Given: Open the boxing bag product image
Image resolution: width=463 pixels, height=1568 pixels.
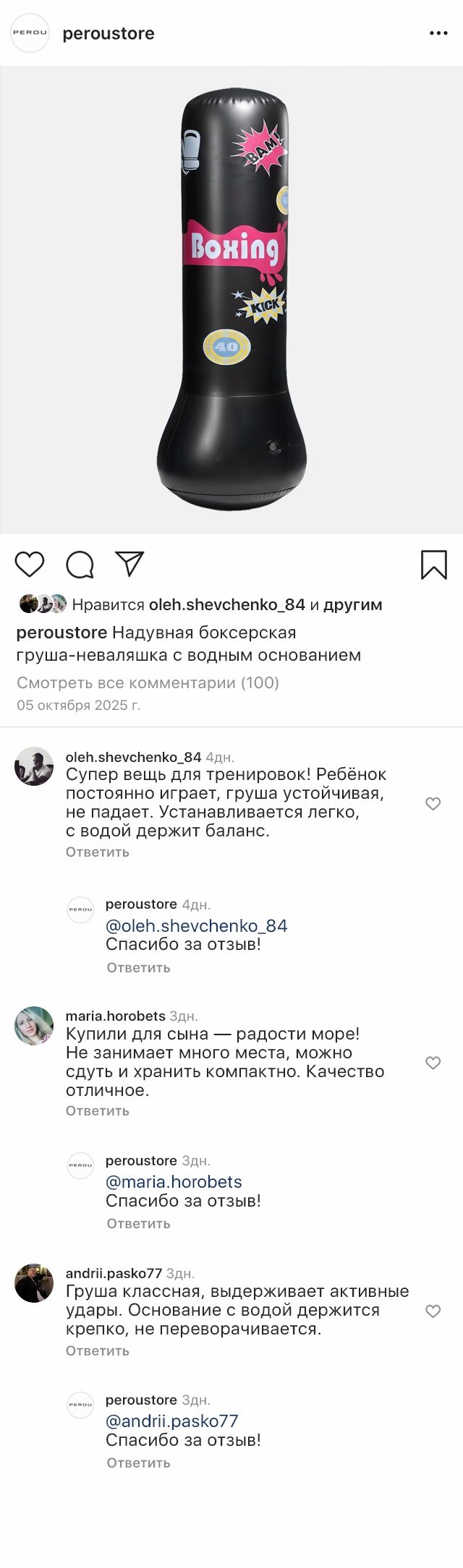Looking at the screenshot, I should coord(231,300).
